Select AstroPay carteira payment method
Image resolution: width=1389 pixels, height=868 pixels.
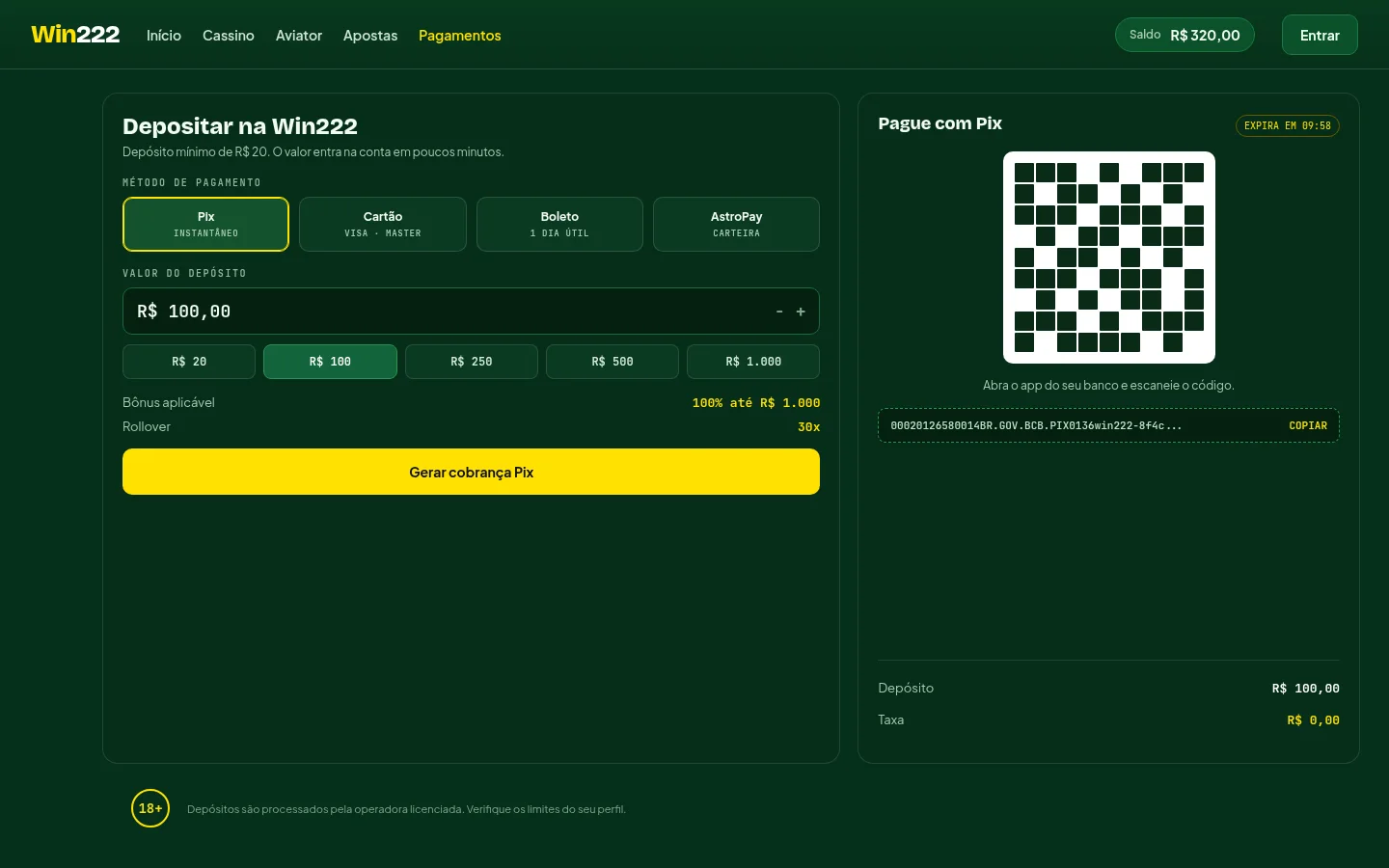(x=736, y=224)
